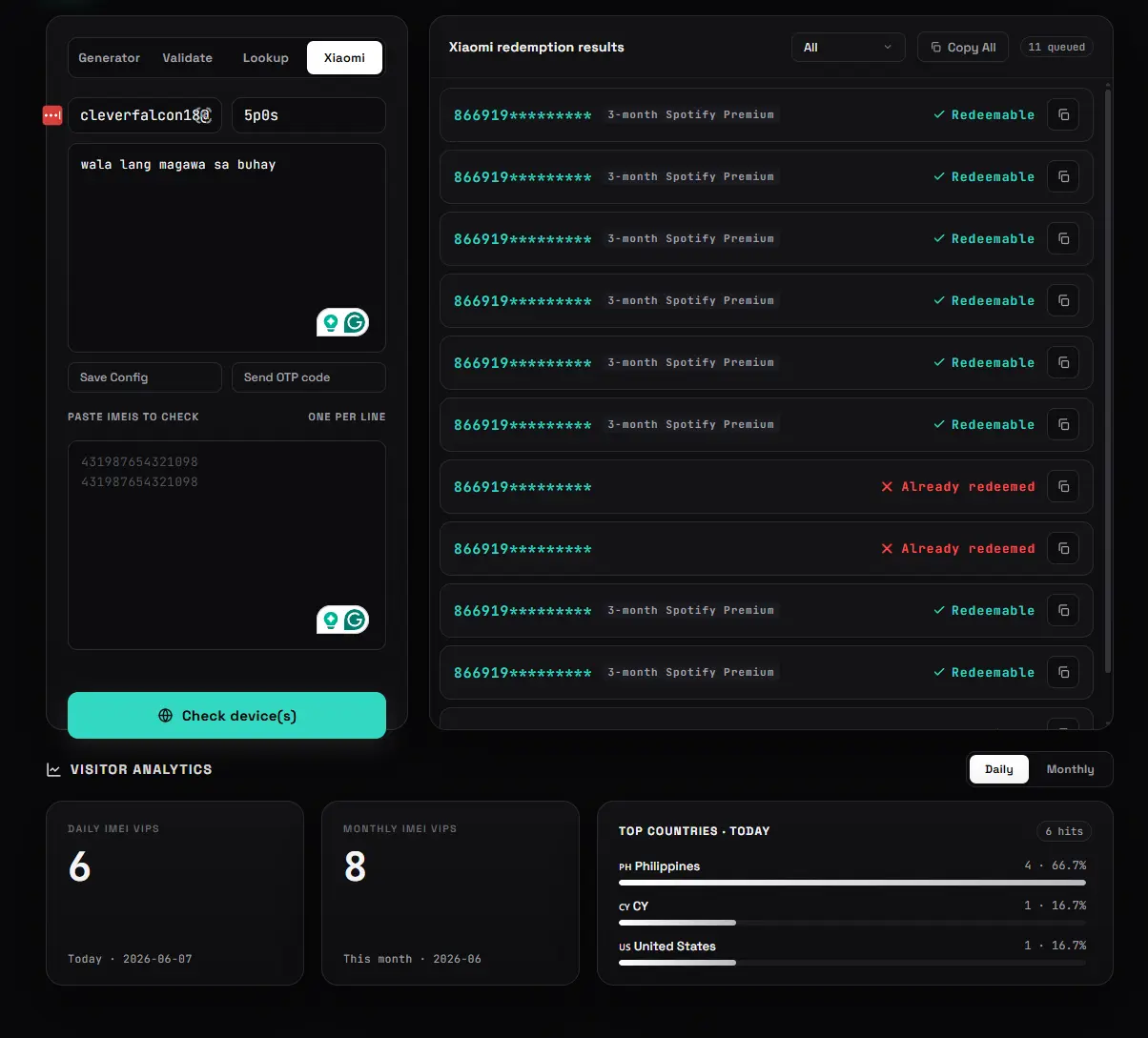Click the United States progress bar

pyautogui.click(x=852, y=963)
